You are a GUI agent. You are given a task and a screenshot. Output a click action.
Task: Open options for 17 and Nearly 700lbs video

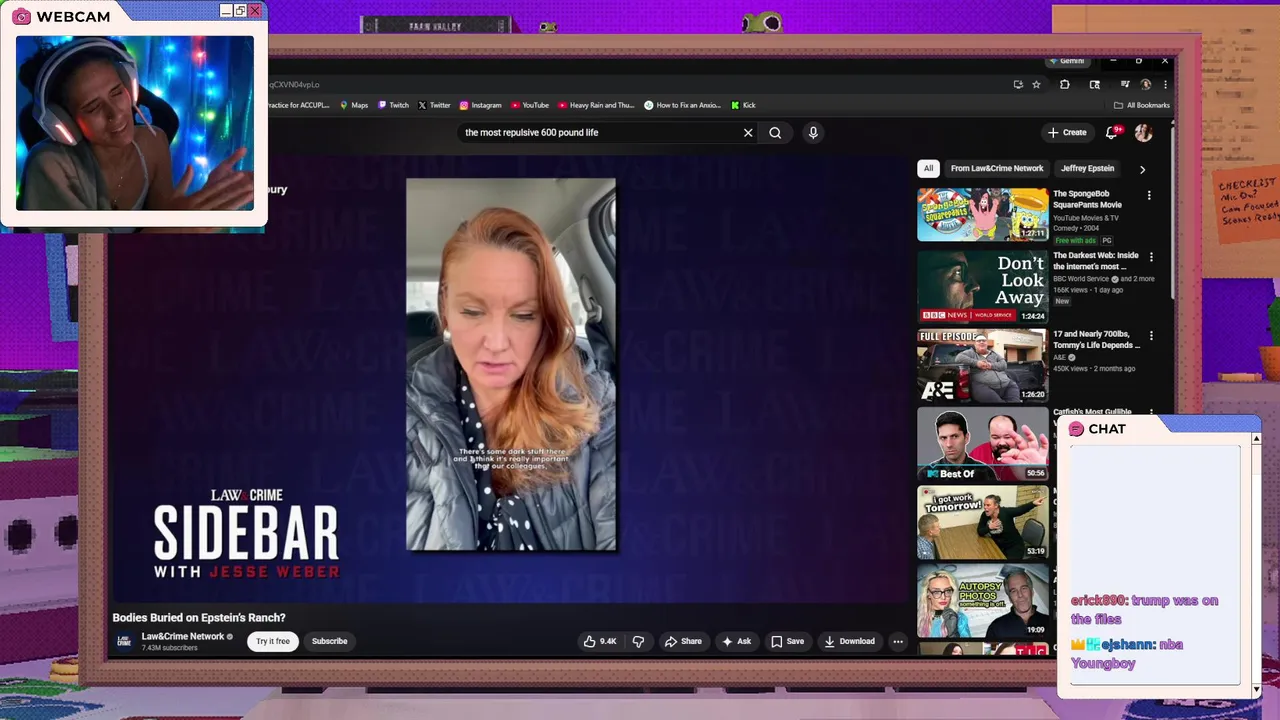(1151, 337)
